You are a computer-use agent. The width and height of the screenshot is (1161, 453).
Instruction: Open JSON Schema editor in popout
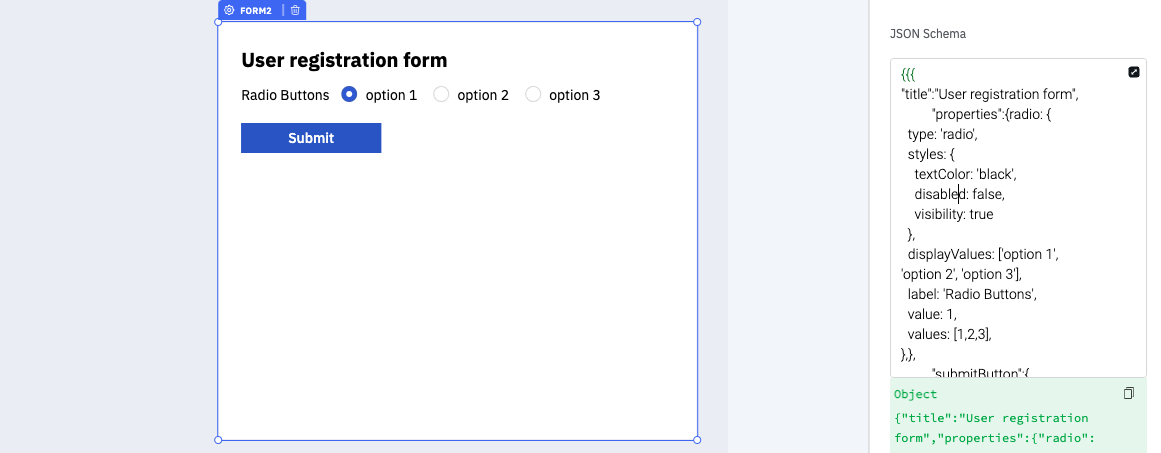[1133, 72]
